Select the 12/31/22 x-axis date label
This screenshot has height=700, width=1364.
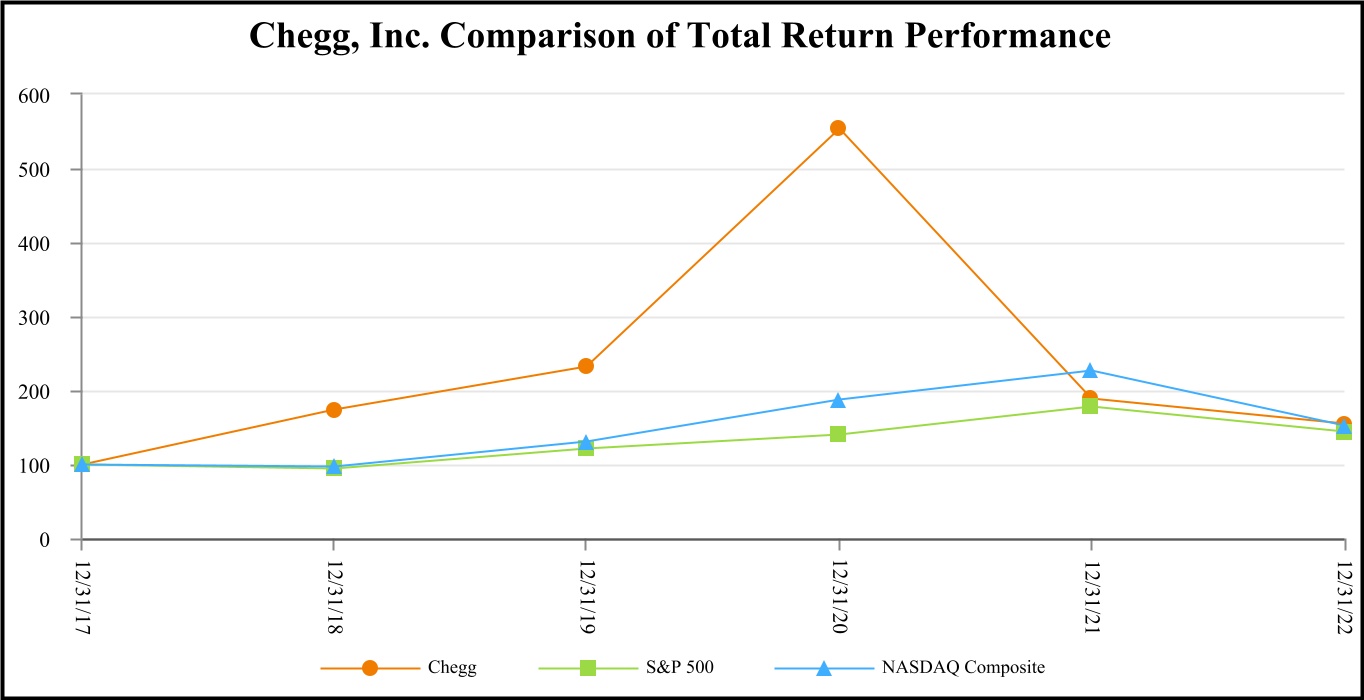pyautogui.click(x=1343, y=592)
